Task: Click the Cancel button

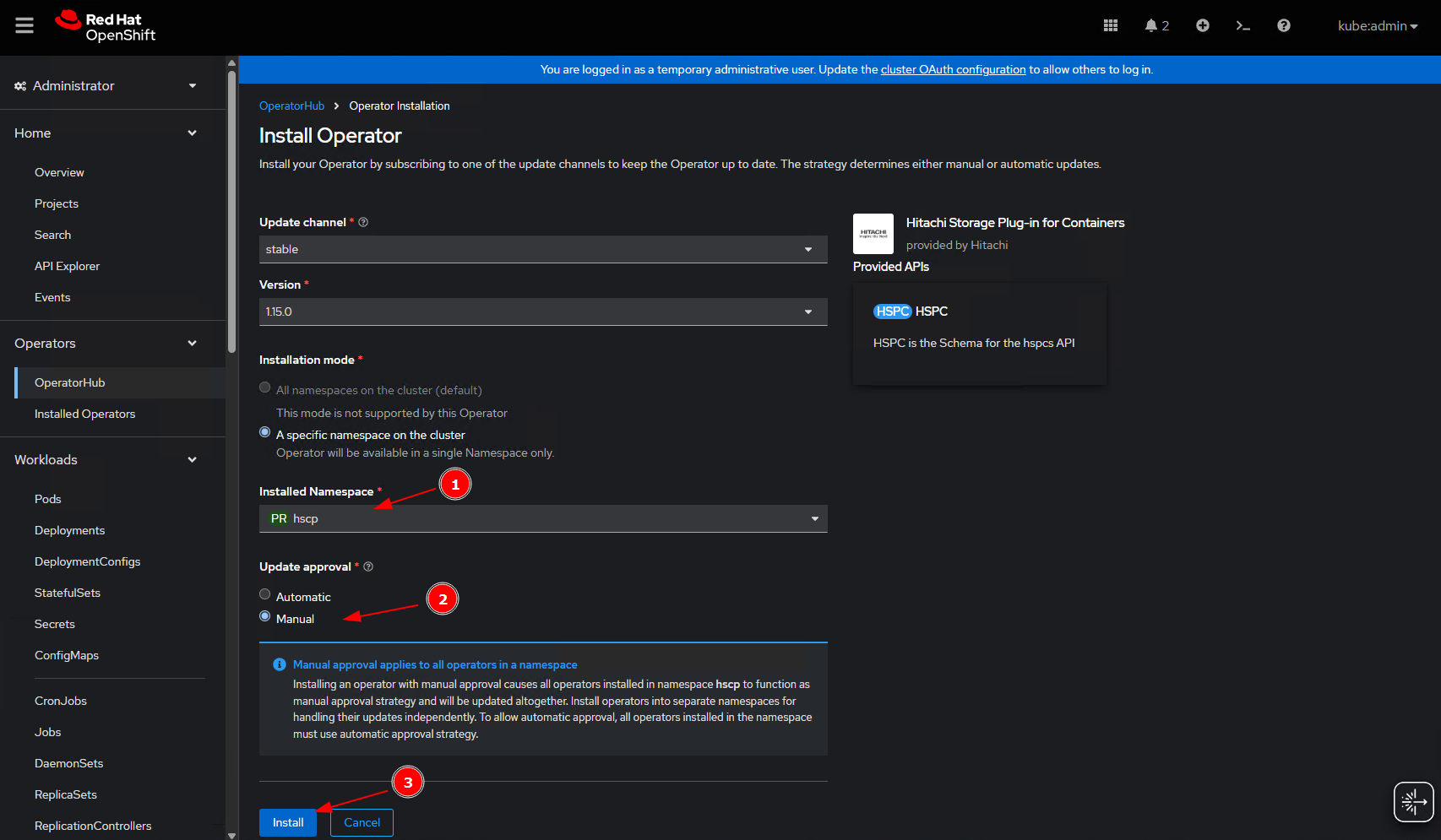Action: [362, 822]
